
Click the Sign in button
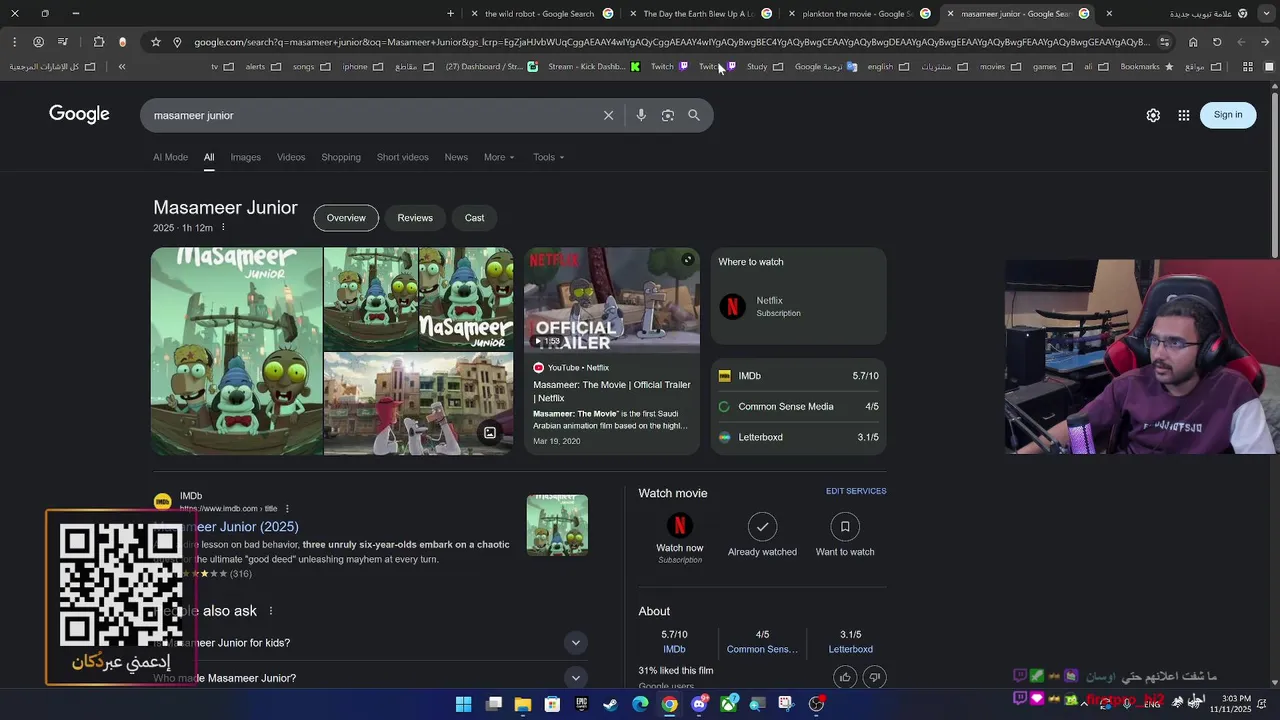coord(1228,115)
